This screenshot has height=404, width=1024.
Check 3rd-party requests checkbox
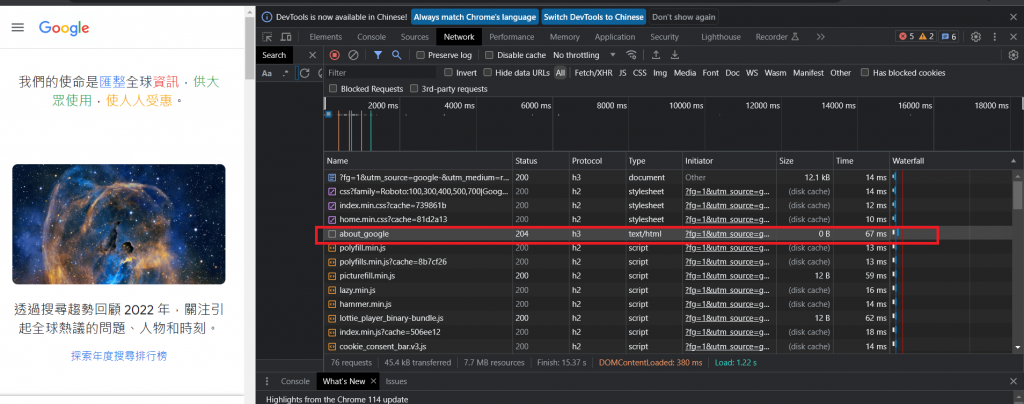click(414, 89)
